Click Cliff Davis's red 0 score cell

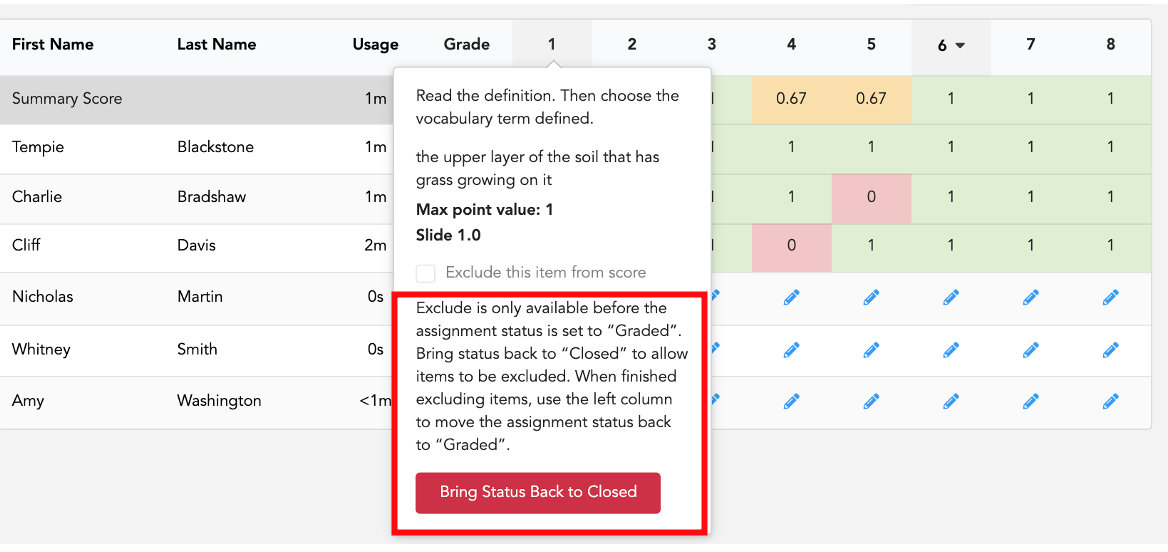pyautogui.click(x=791, y=244)
